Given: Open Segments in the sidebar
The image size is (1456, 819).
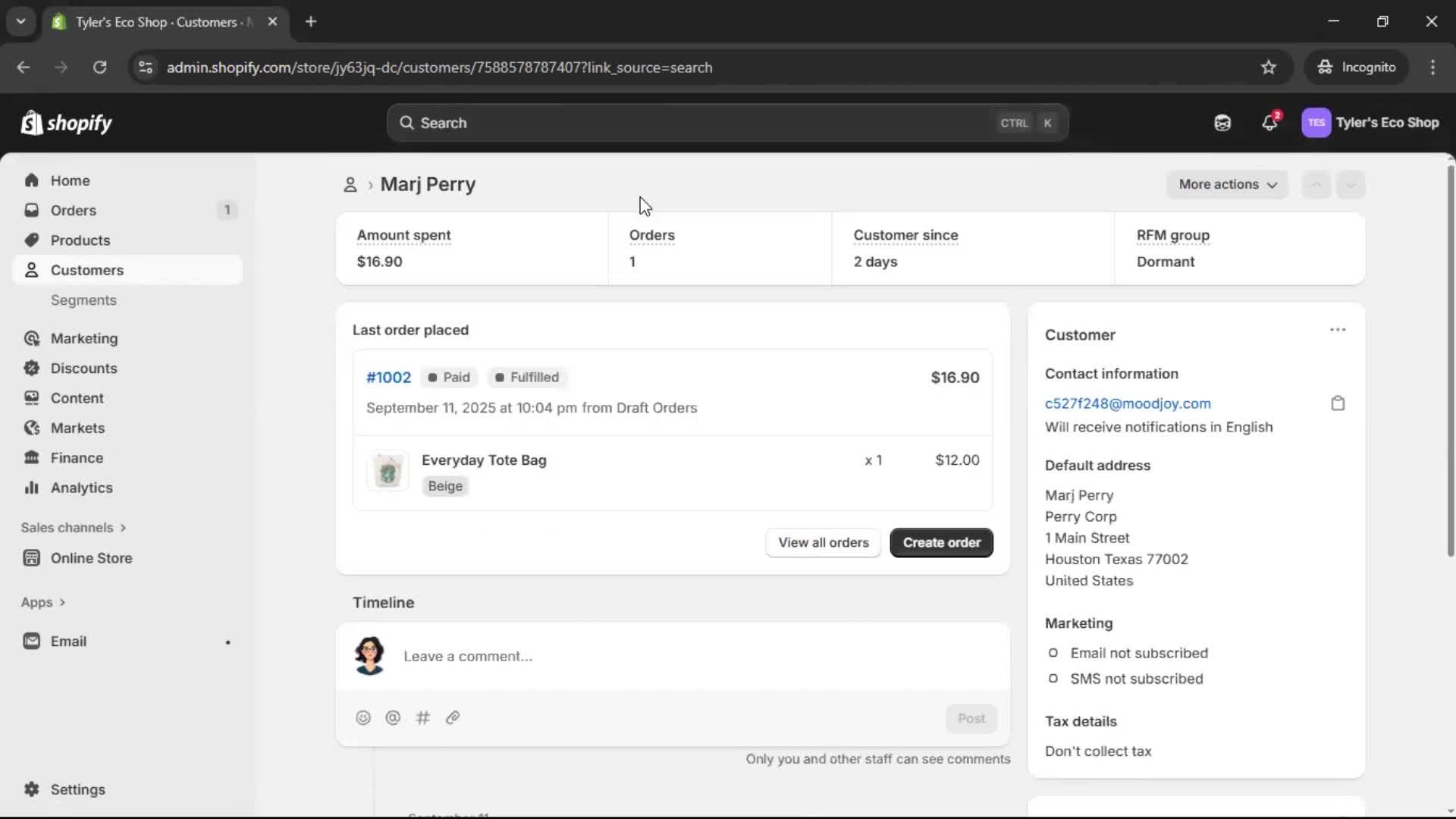Looking at the screenshot, I should tap(83, 300).
